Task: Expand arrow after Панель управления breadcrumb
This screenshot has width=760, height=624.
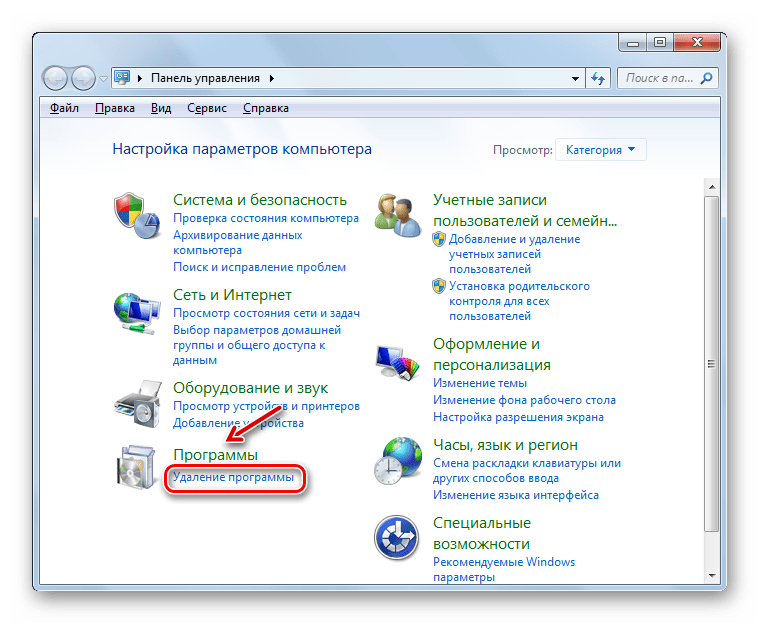Action: (271, 78)
